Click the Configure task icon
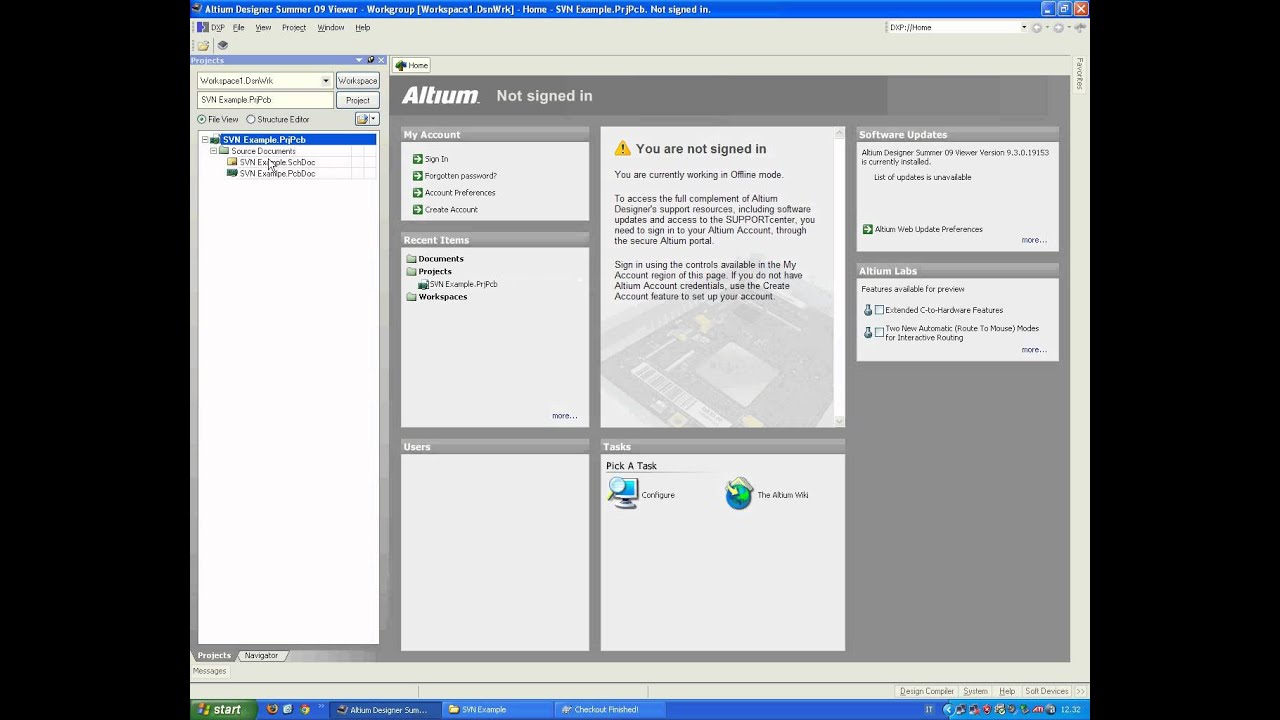 (x=623, y=493)
